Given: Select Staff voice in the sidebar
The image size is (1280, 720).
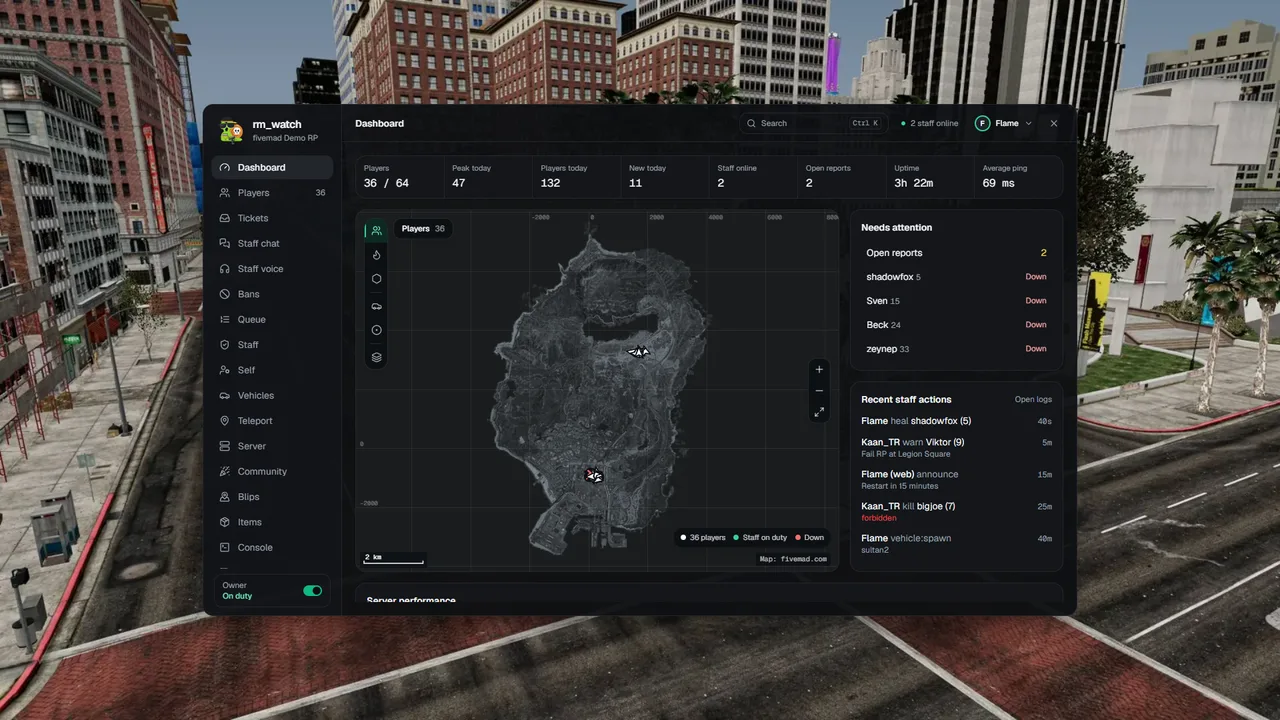Looking at the screenshot, I should click(x=273, y=269).
